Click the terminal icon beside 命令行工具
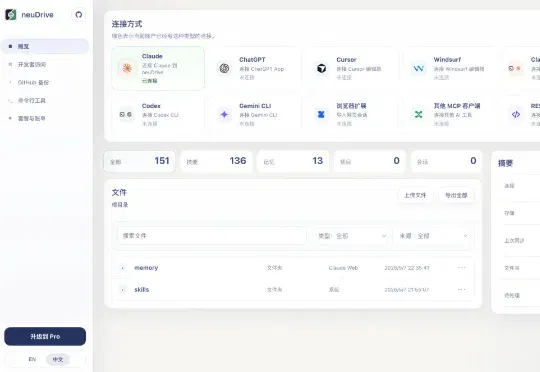Screen dimensions: 540x372 10,101
